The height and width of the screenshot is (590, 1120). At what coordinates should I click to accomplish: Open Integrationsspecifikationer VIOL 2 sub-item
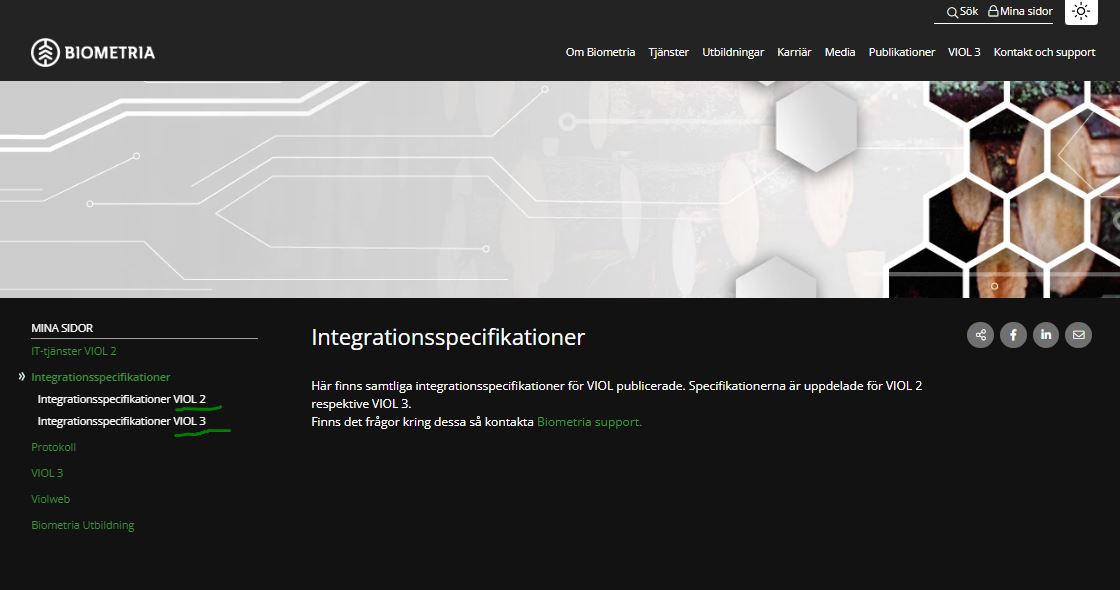pyautogui.click(x=121, y=399)
